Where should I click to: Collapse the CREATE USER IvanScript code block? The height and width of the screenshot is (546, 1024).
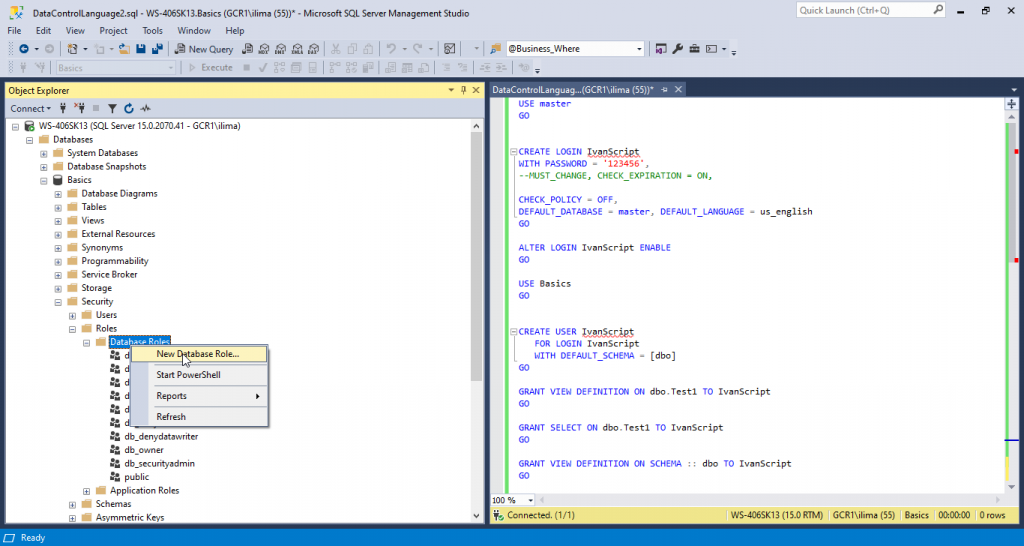point(513,331)
